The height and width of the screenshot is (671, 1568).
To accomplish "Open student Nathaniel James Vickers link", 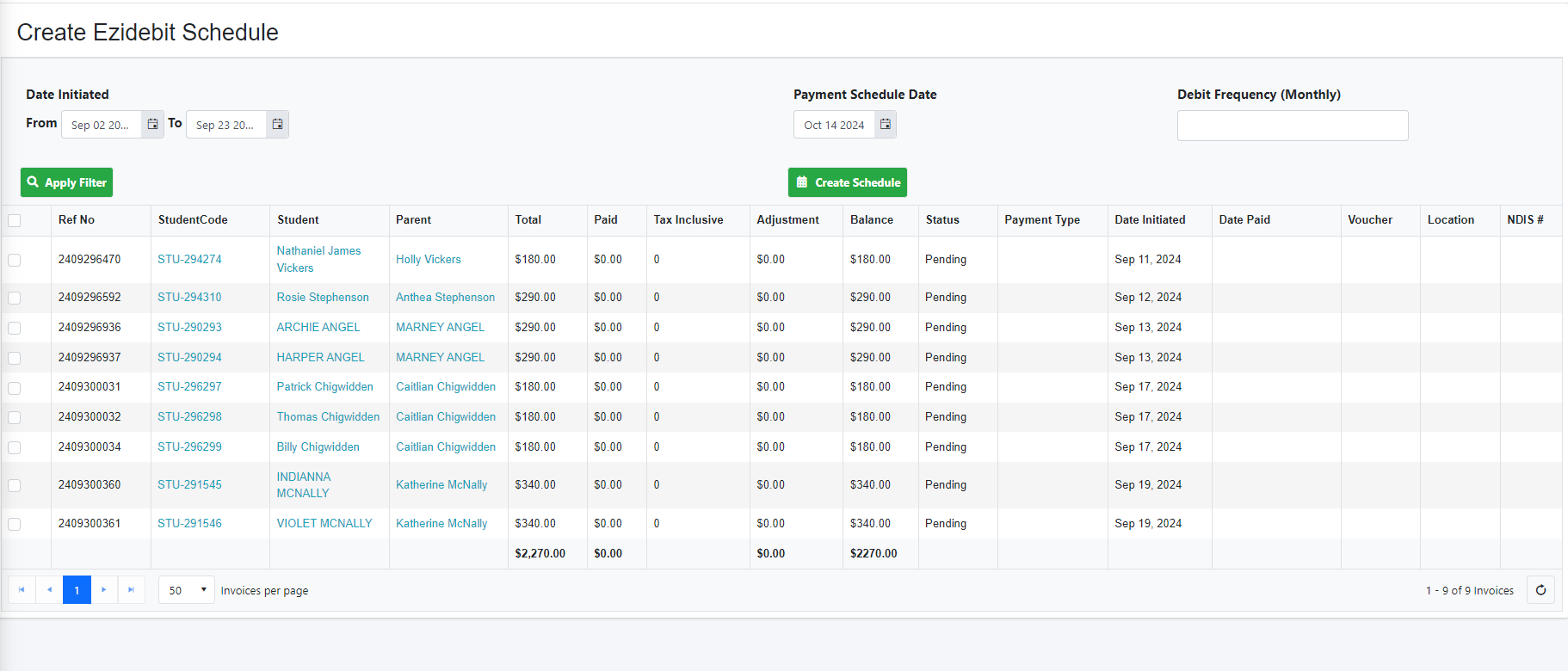I will (318, 259).
